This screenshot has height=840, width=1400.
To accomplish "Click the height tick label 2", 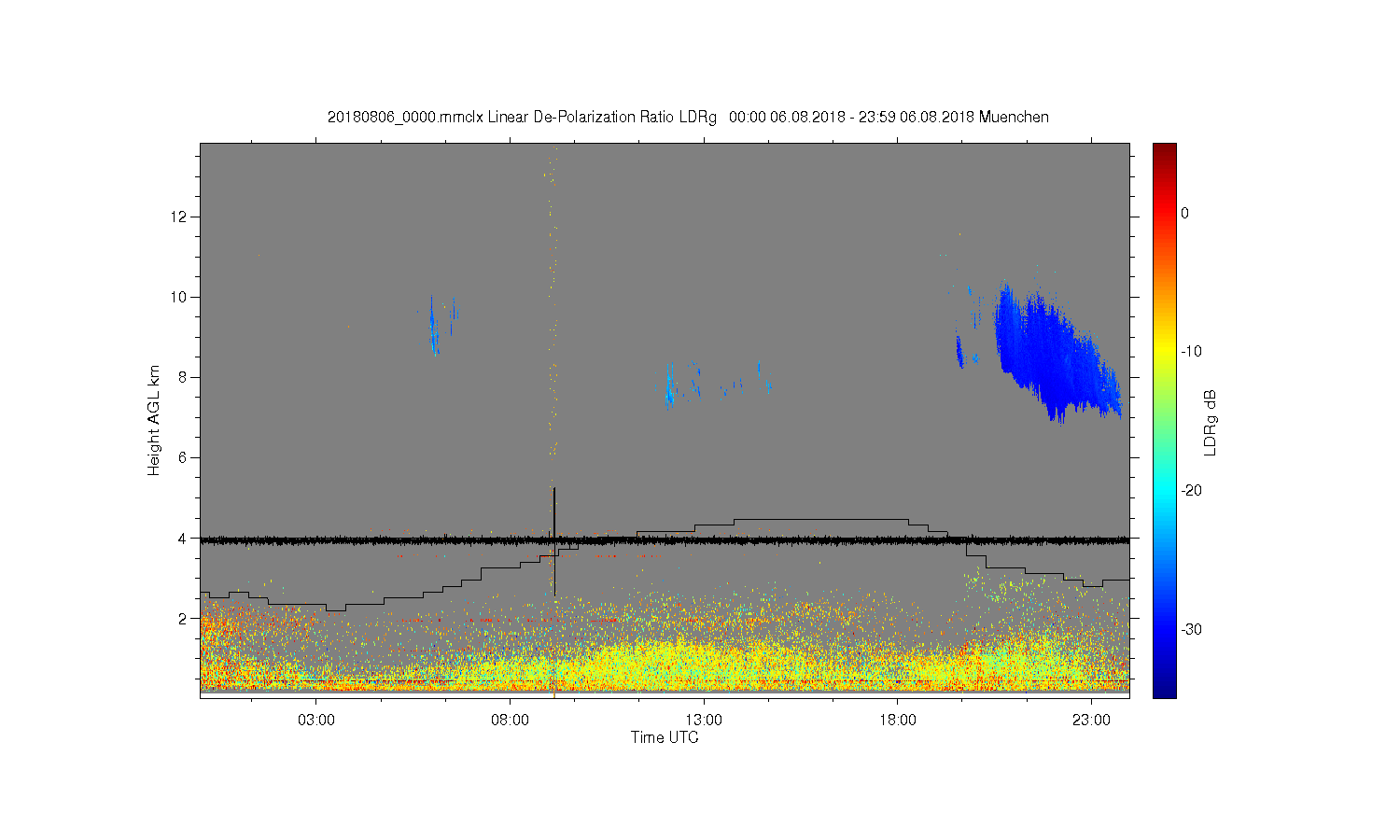I will [x=184, y=618].
